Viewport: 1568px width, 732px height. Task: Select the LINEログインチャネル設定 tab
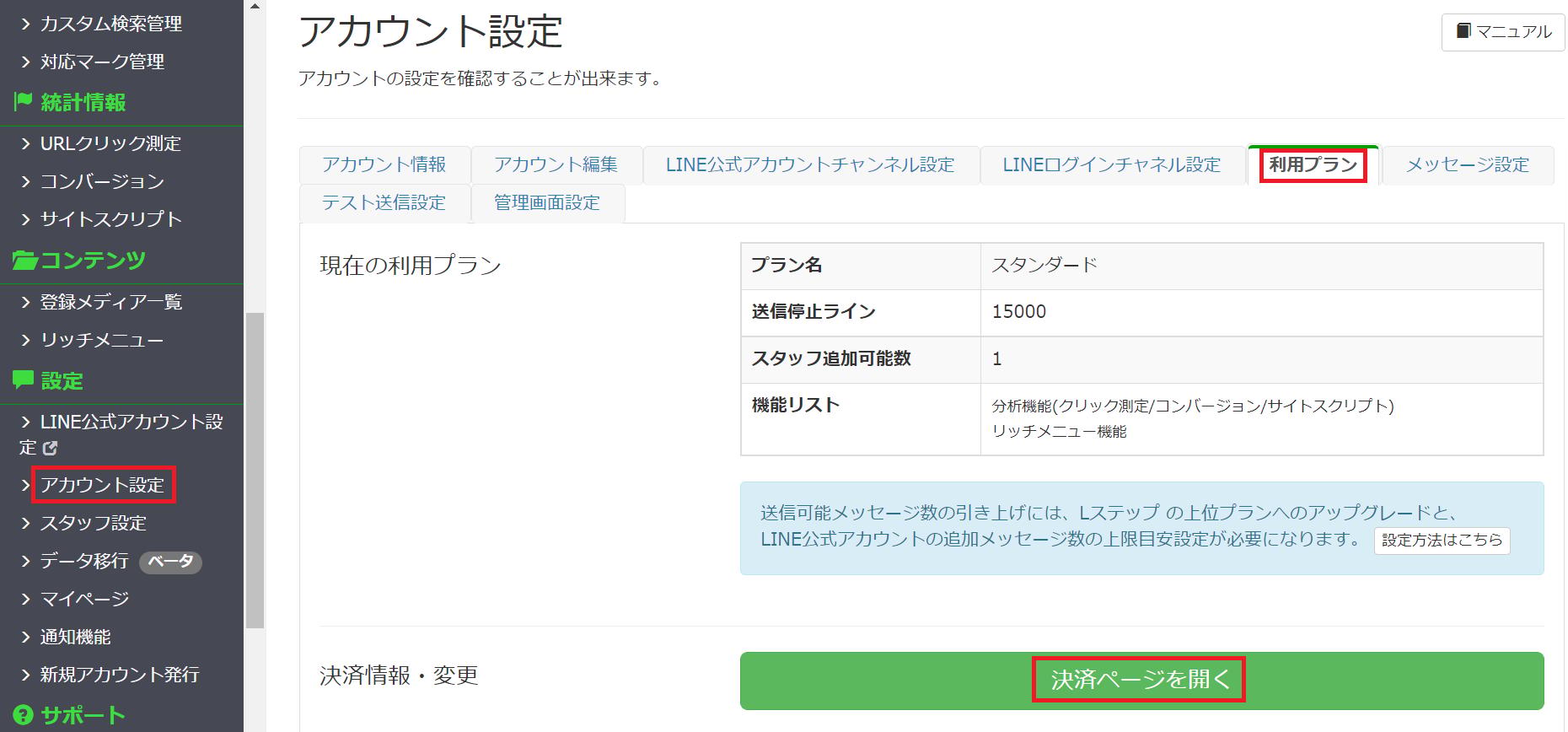1112,164
